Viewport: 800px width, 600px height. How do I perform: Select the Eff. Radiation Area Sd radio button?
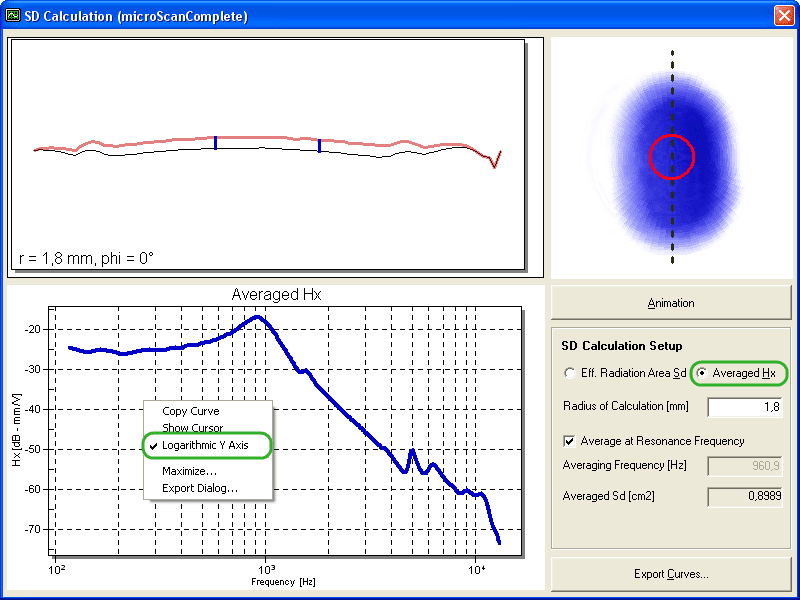(569, 373)
